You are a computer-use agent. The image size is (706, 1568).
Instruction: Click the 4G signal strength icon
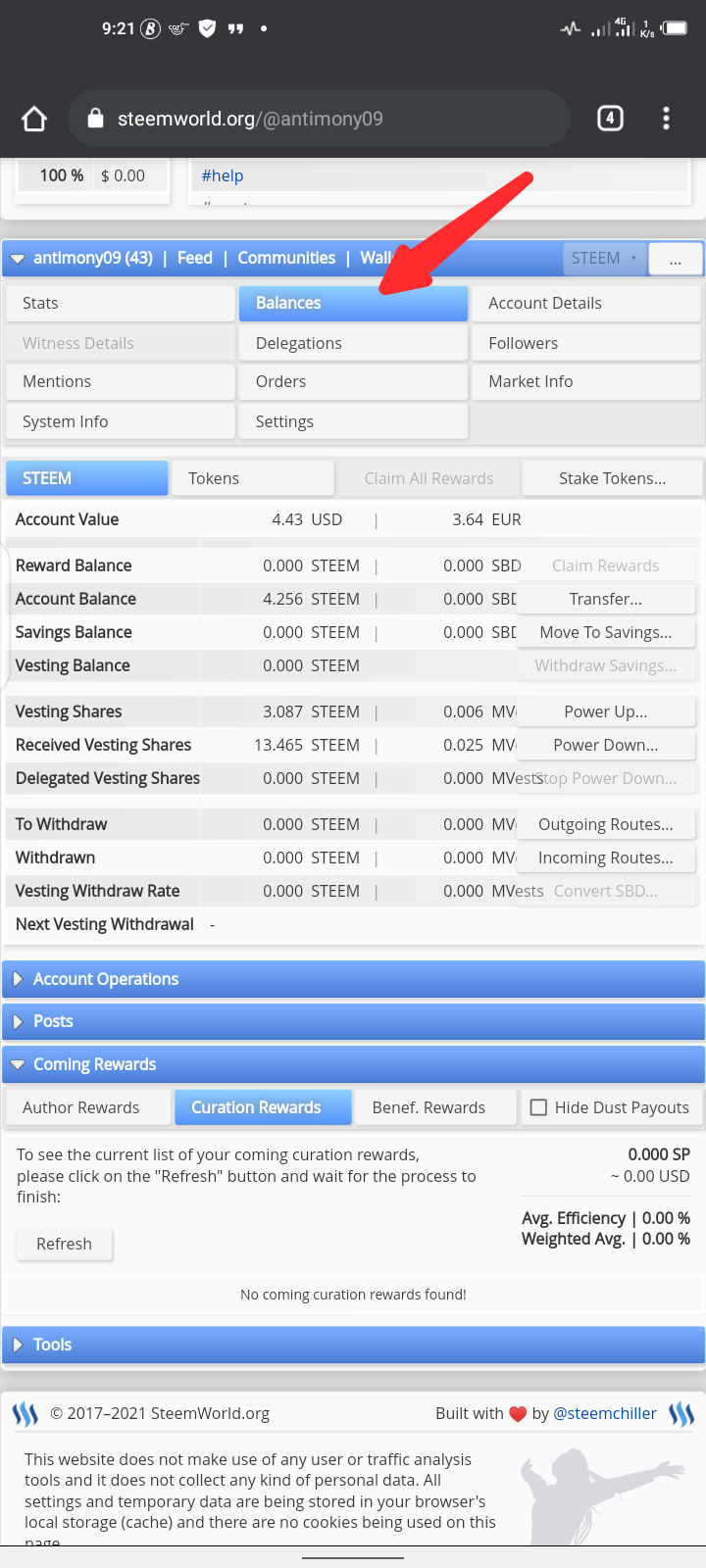(624, 27)
